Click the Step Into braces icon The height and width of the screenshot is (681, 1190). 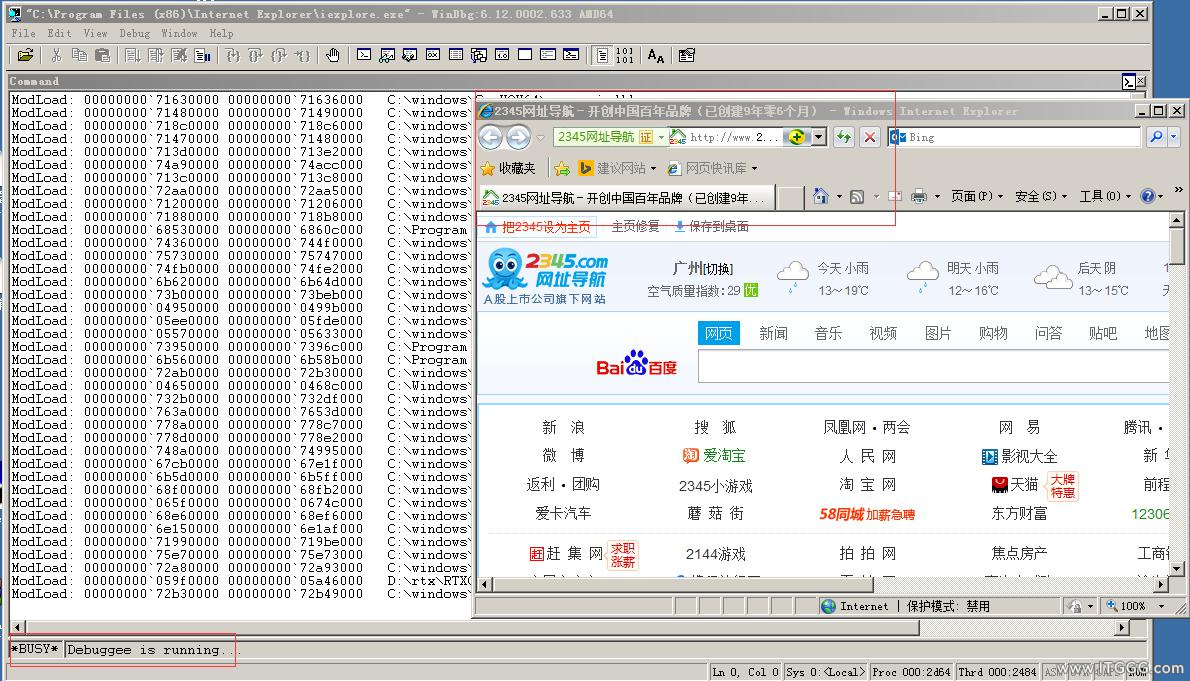pyautogui.click(x=233, y=55)
